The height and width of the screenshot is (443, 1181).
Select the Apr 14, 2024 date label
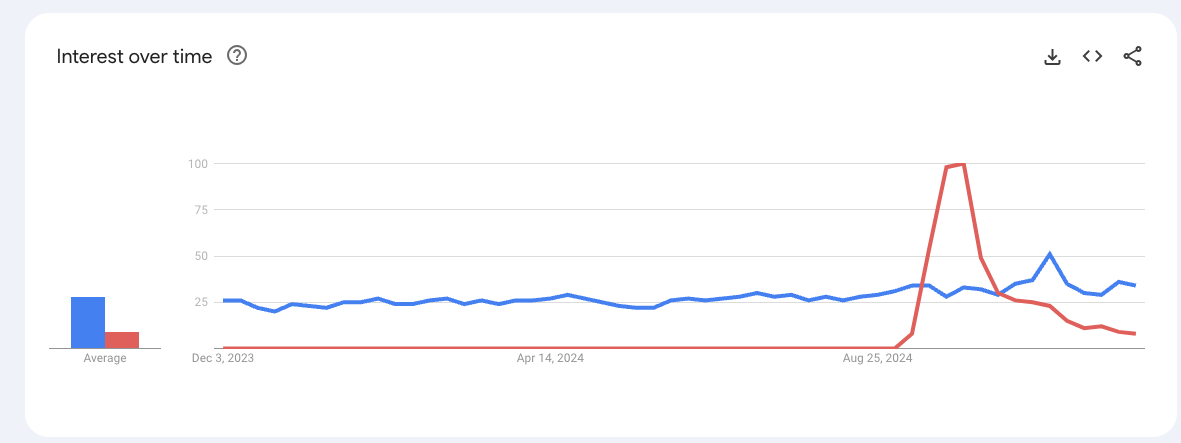tap(549, 357)
